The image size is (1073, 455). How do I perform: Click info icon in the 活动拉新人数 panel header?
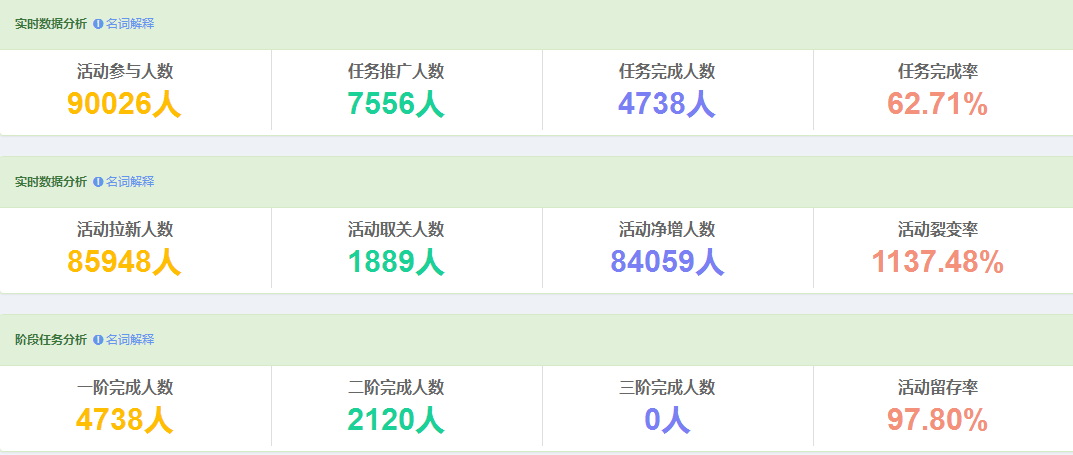coord(98,182)
